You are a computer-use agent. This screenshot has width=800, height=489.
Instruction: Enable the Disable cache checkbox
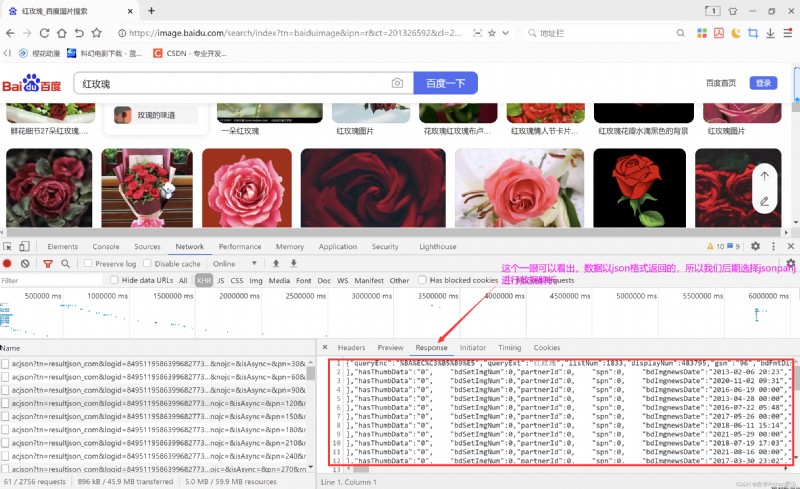coord(147,263)
